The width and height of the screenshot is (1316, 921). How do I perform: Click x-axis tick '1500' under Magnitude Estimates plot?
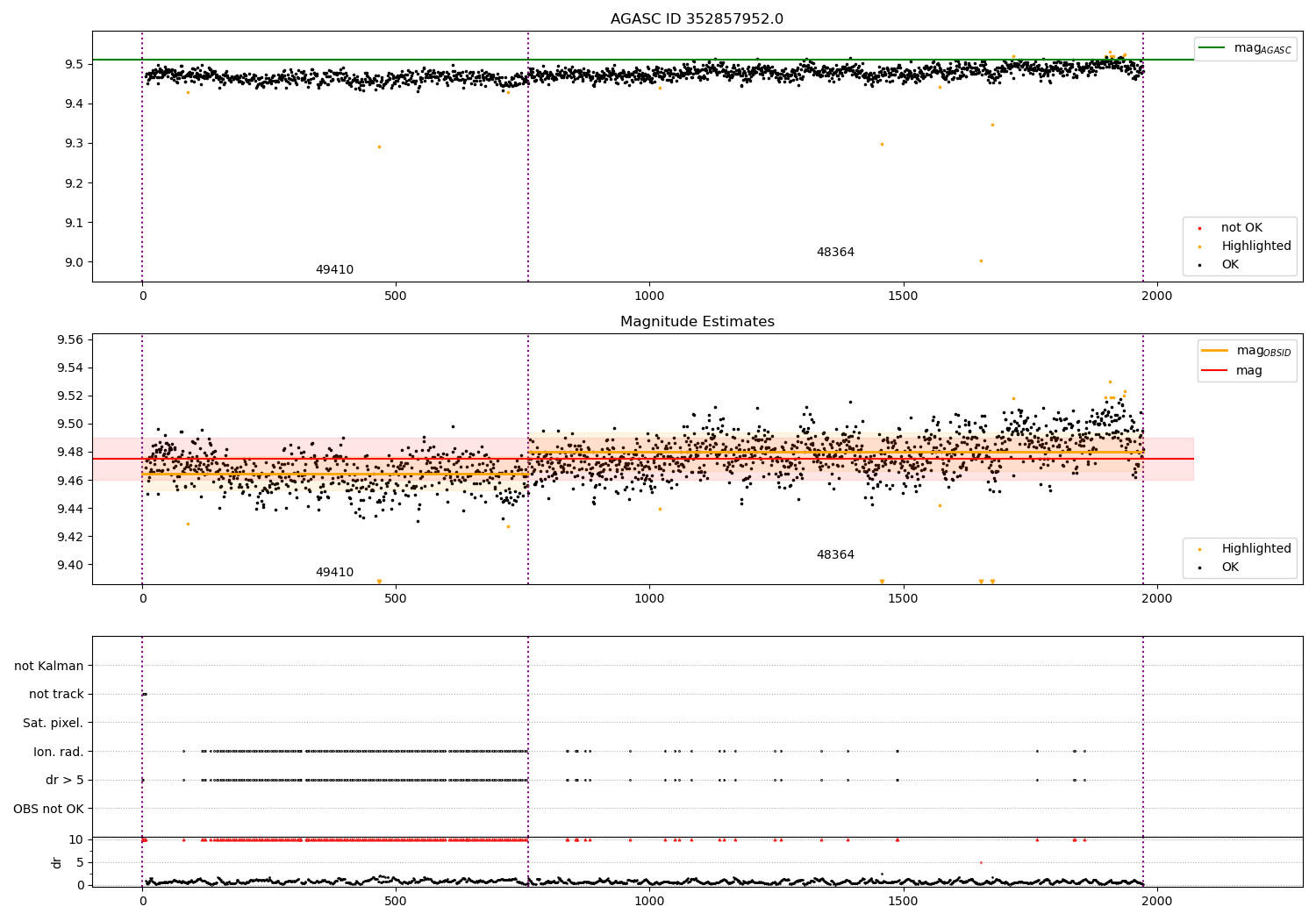click(904, 599)
